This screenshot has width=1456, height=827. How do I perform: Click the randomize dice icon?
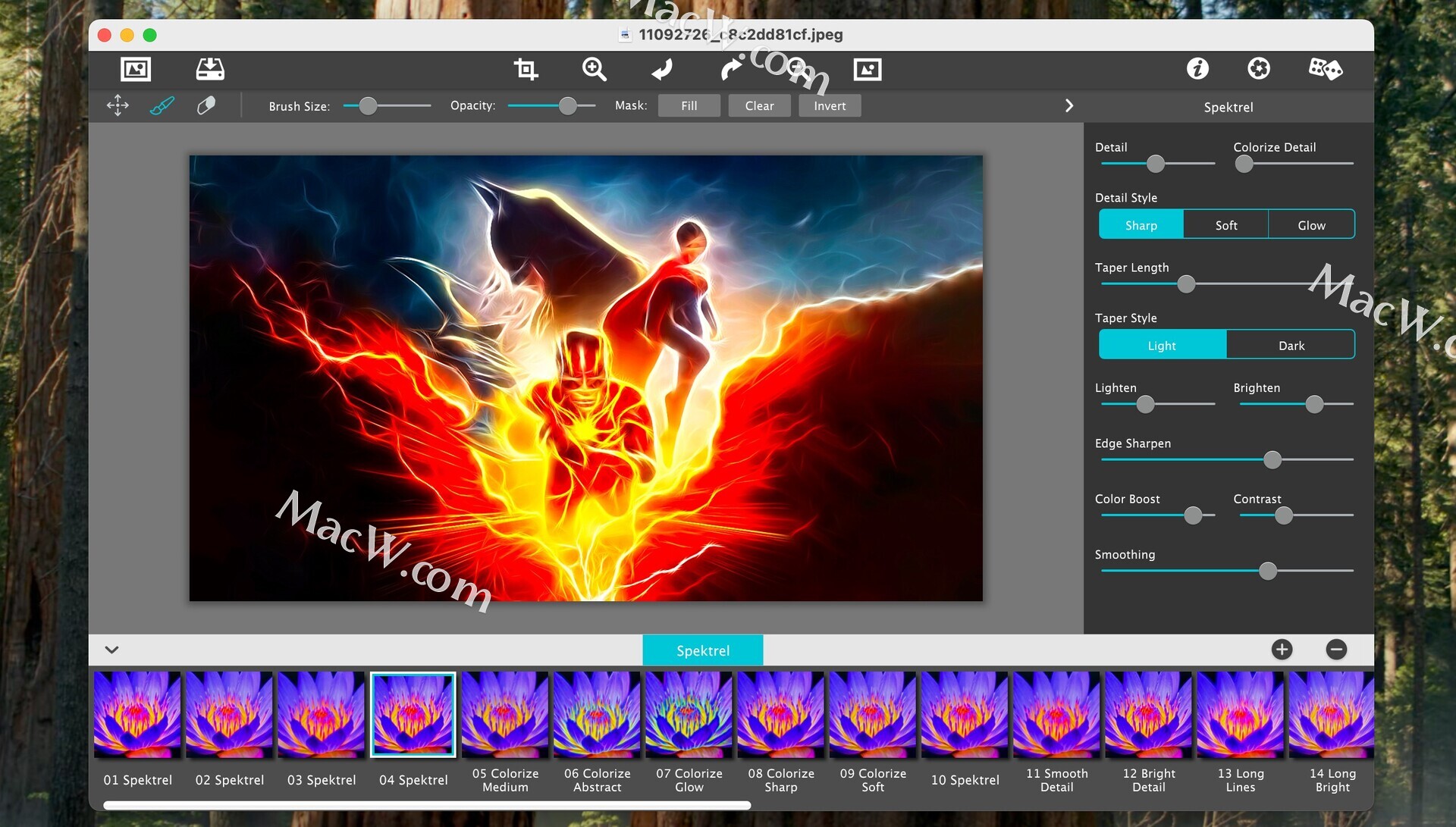tap(1326, 68)
